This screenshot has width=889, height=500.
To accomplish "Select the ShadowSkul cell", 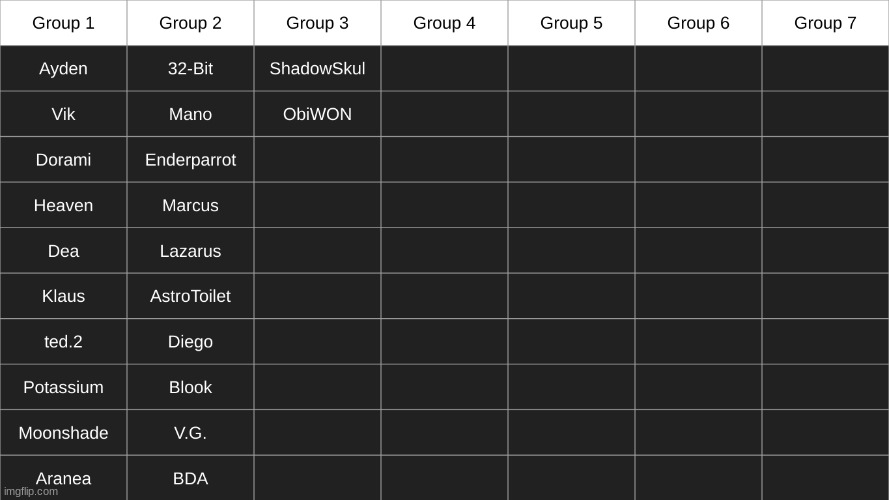I will click(317, 69).
